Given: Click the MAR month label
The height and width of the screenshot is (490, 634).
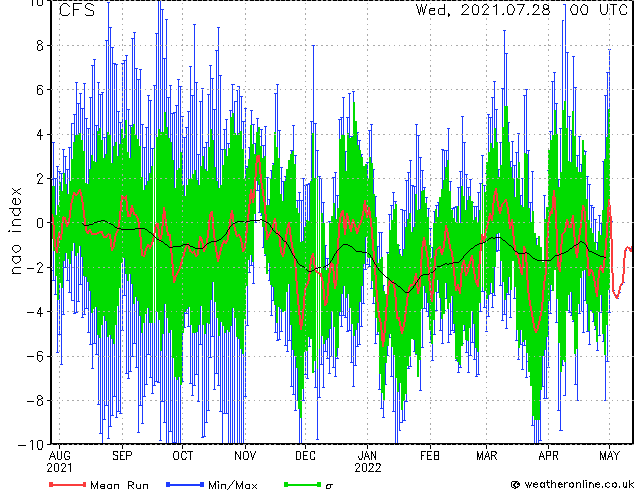Looking at the screenshot, I should click(x=486, y=456).
